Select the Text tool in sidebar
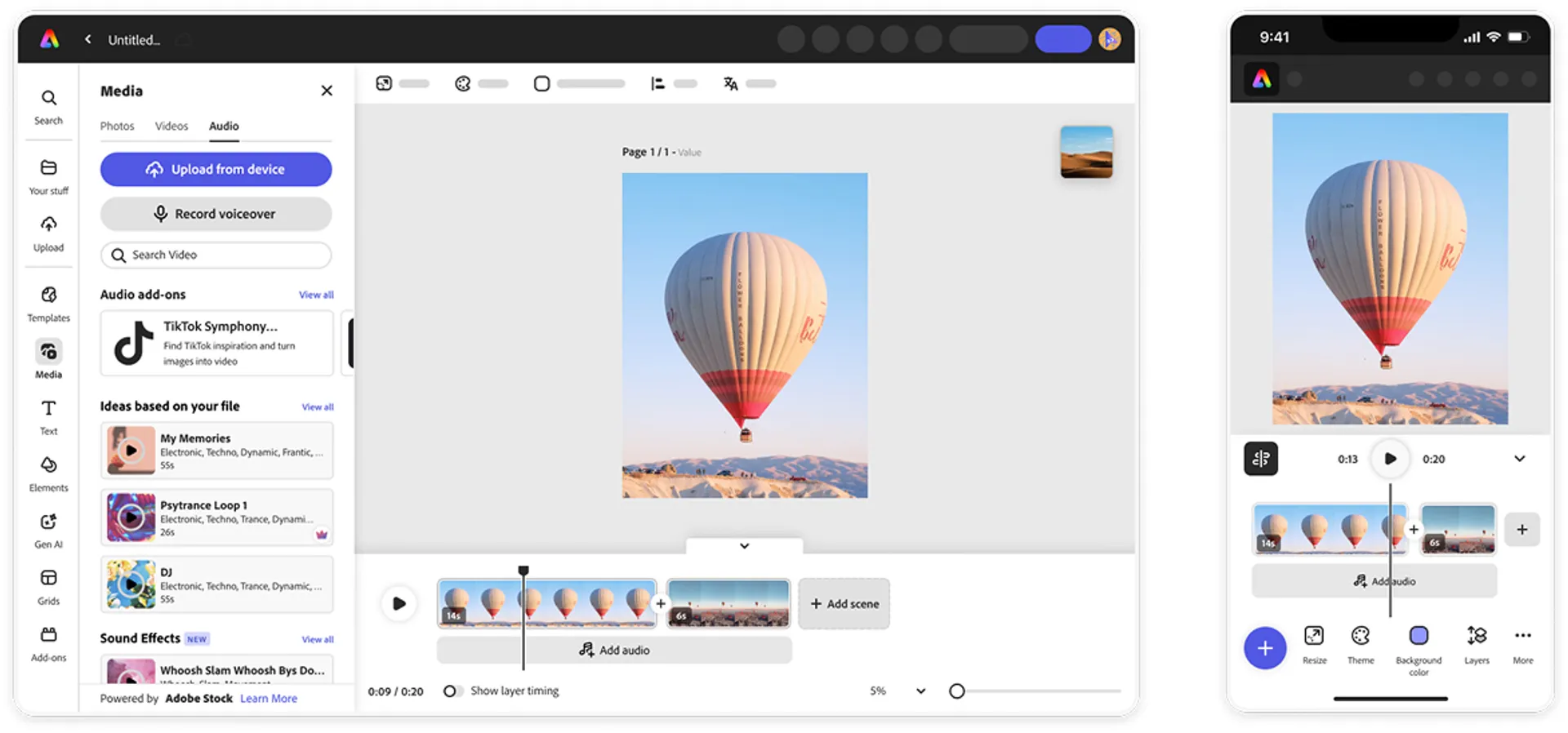 click(48, 416)
